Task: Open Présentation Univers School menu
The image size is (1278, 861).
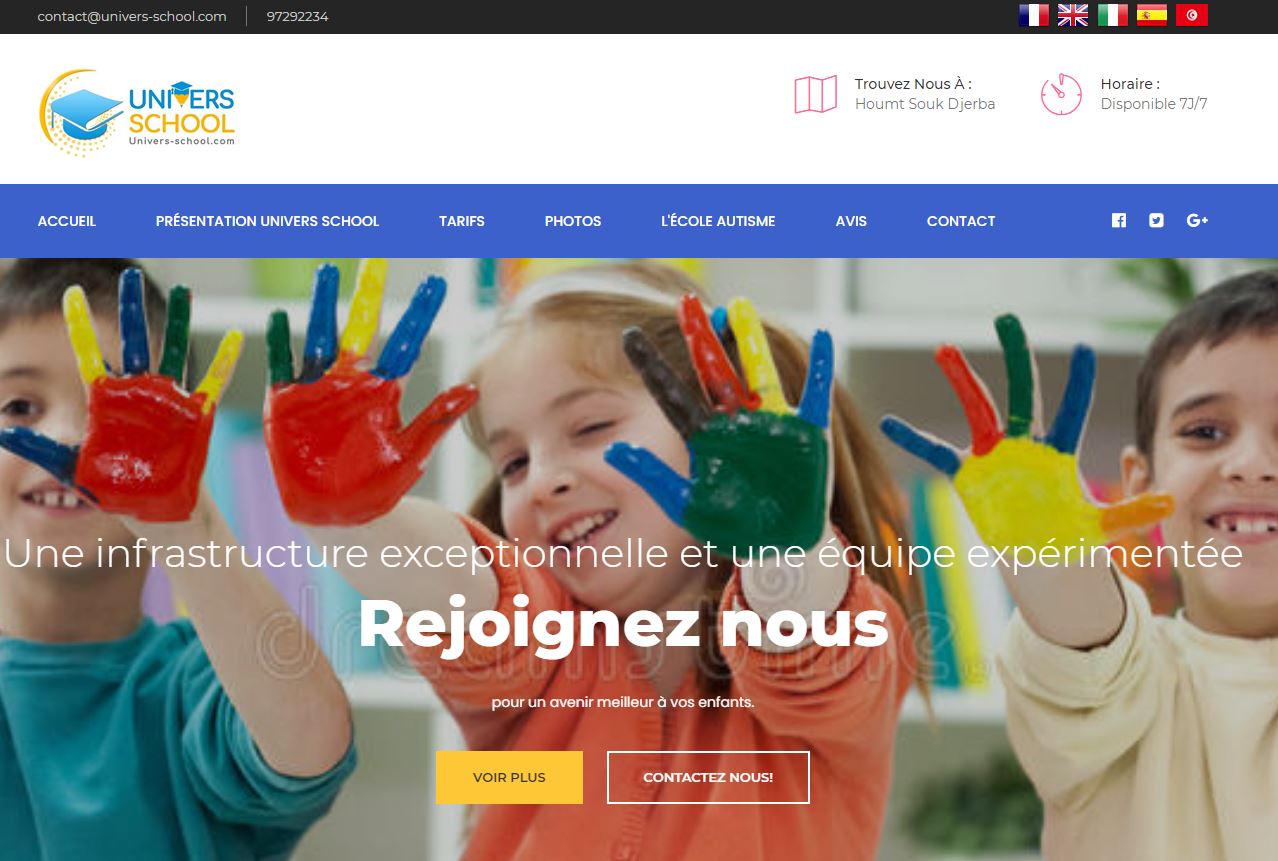Action: pyautogui.click(x=267, y=221)
